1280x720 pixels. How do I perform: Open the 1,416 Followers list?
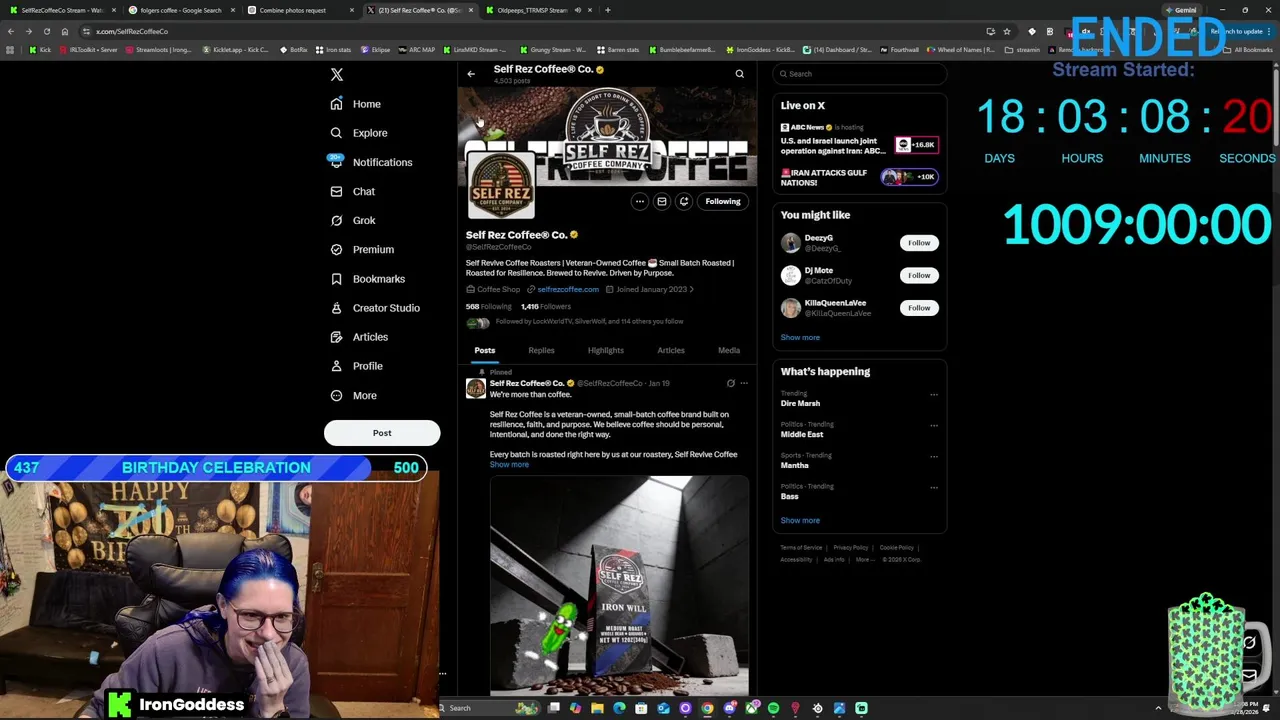click(x=546, y=306)
